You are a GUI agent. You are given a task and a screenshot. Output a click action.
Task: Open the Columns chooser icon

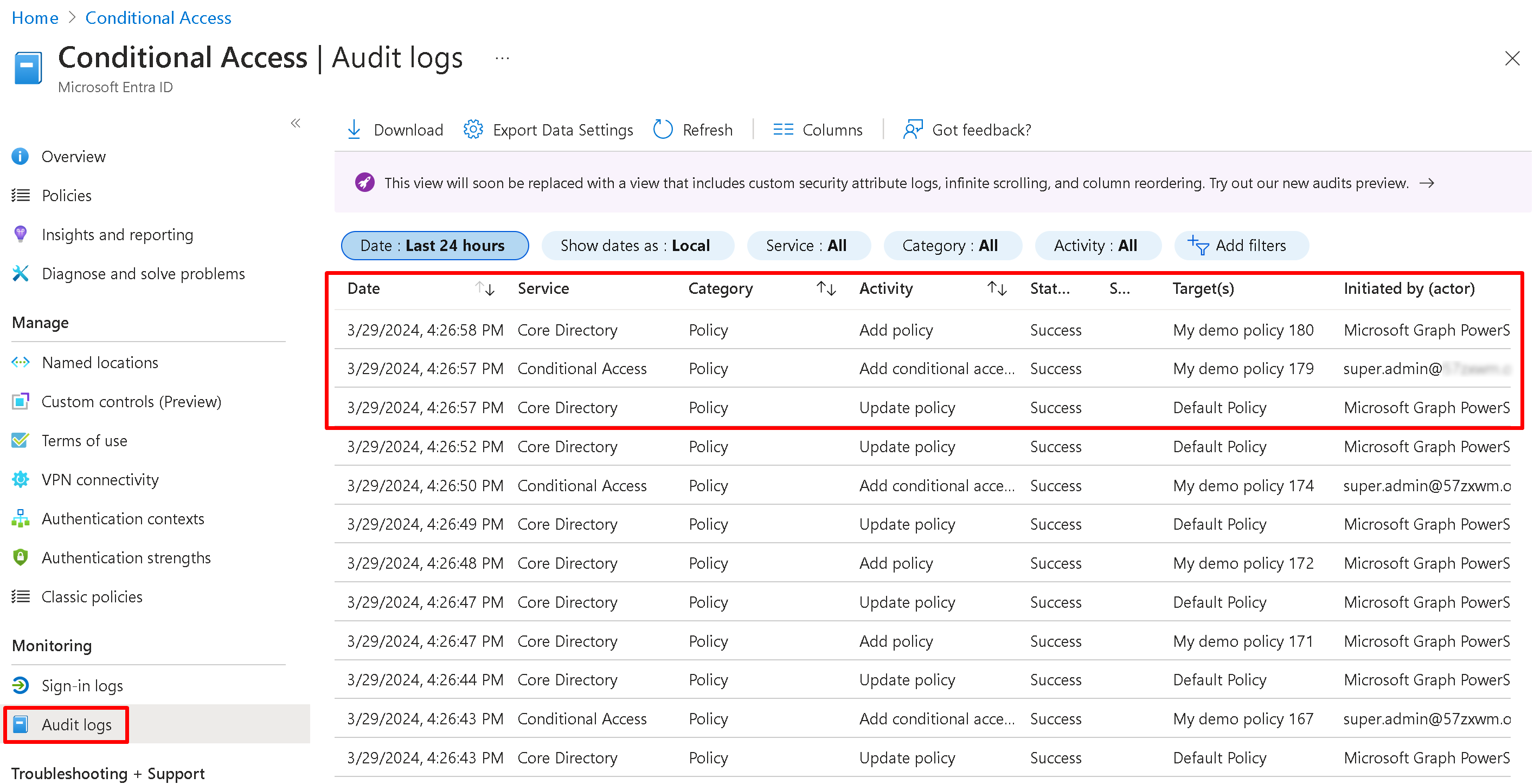coord(782,129)
